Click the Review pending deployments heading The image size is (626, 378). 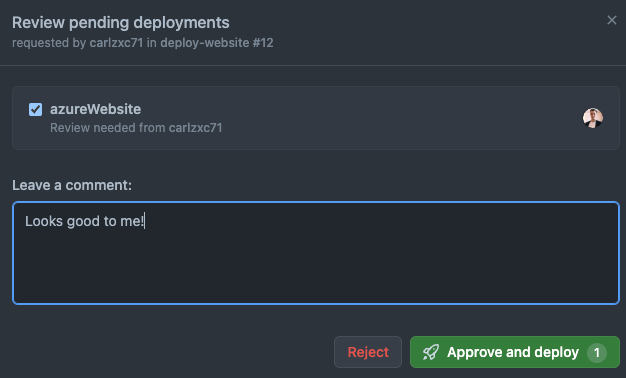(121, 23)
